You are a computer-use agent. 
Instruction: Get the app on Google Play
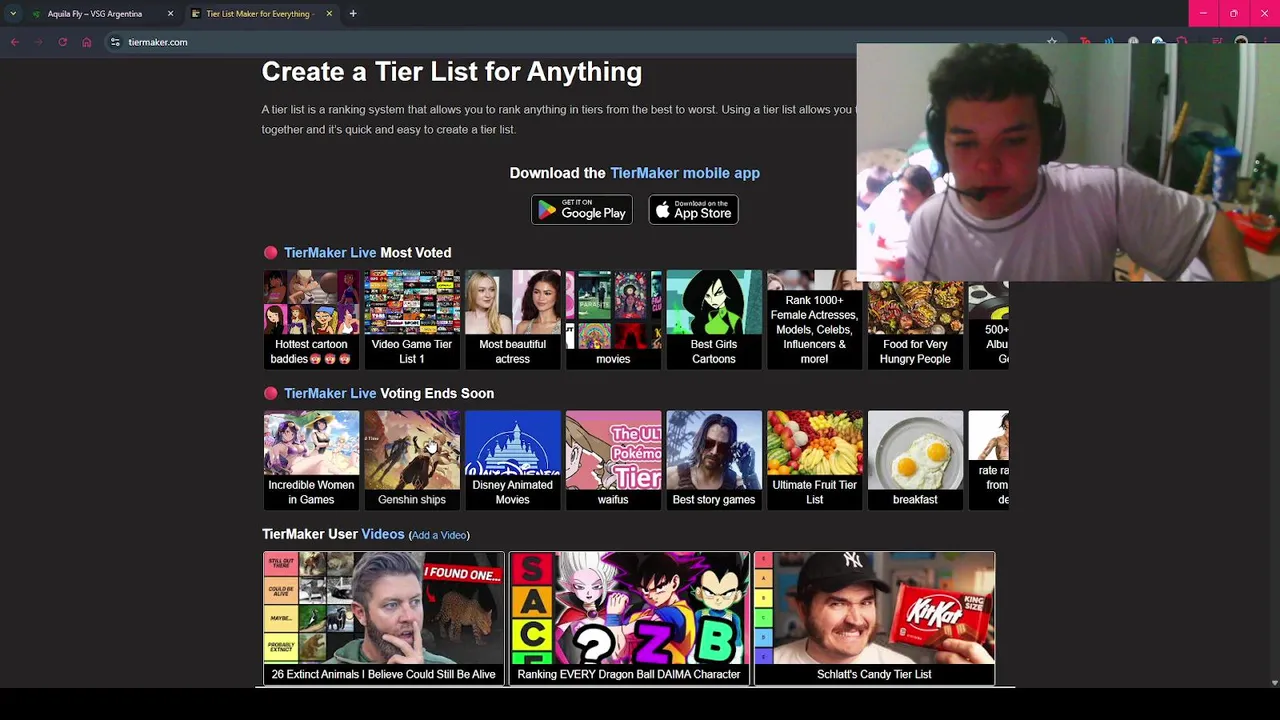pyautogui.click(x=581, y=210)
